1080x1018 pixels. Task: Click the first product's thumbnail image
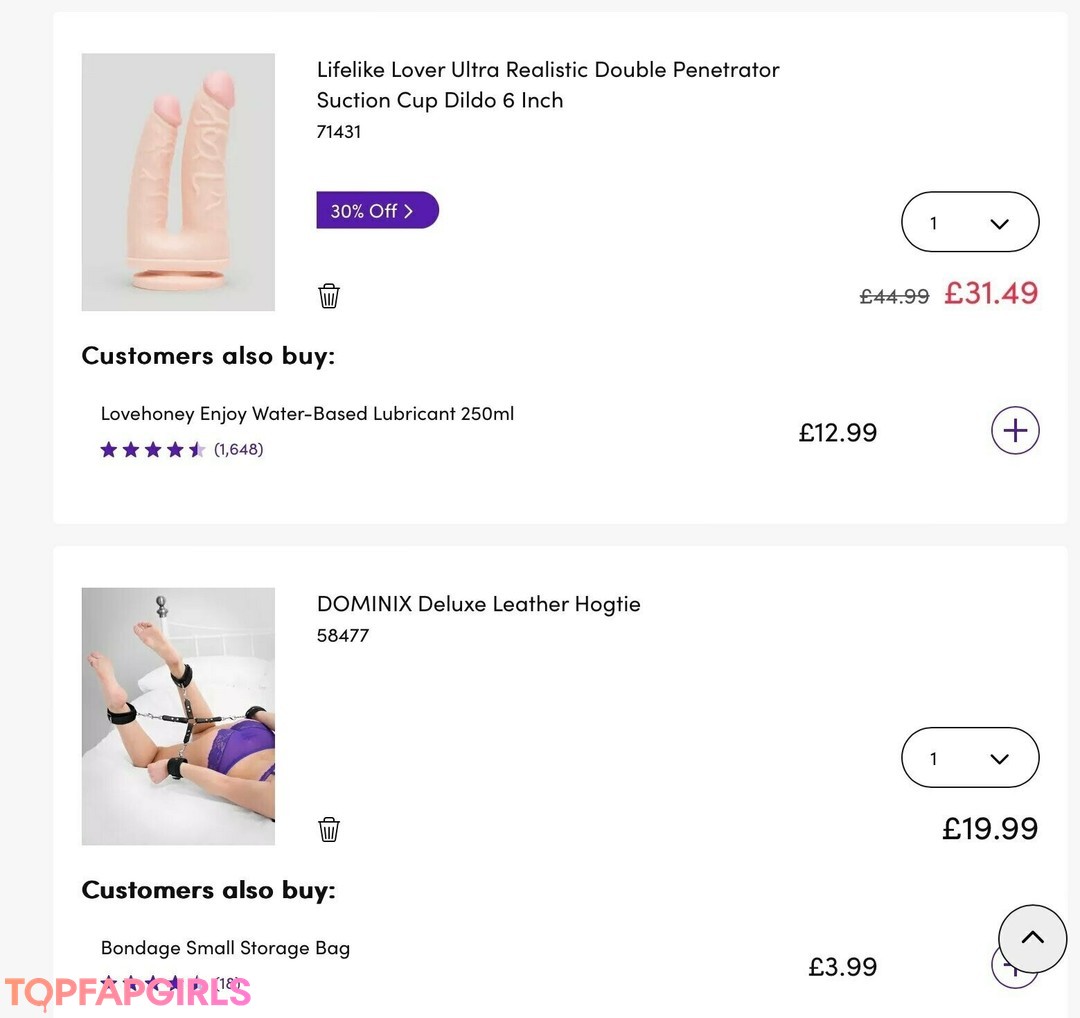(x=178, y=182)
